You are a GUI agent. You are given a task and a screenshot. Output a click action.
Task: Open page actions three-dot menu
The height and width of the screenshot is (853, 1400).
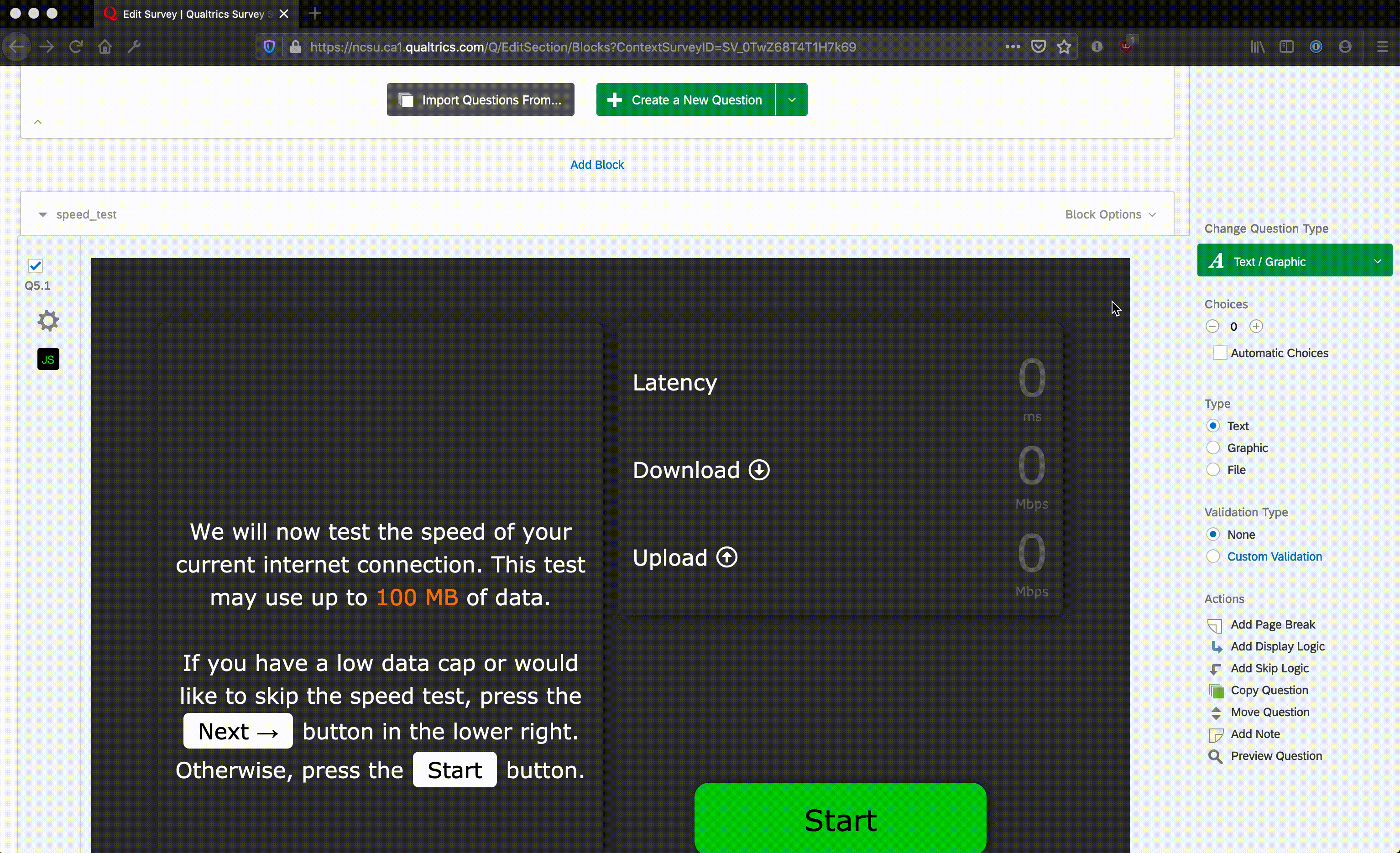pos(1013,47)
